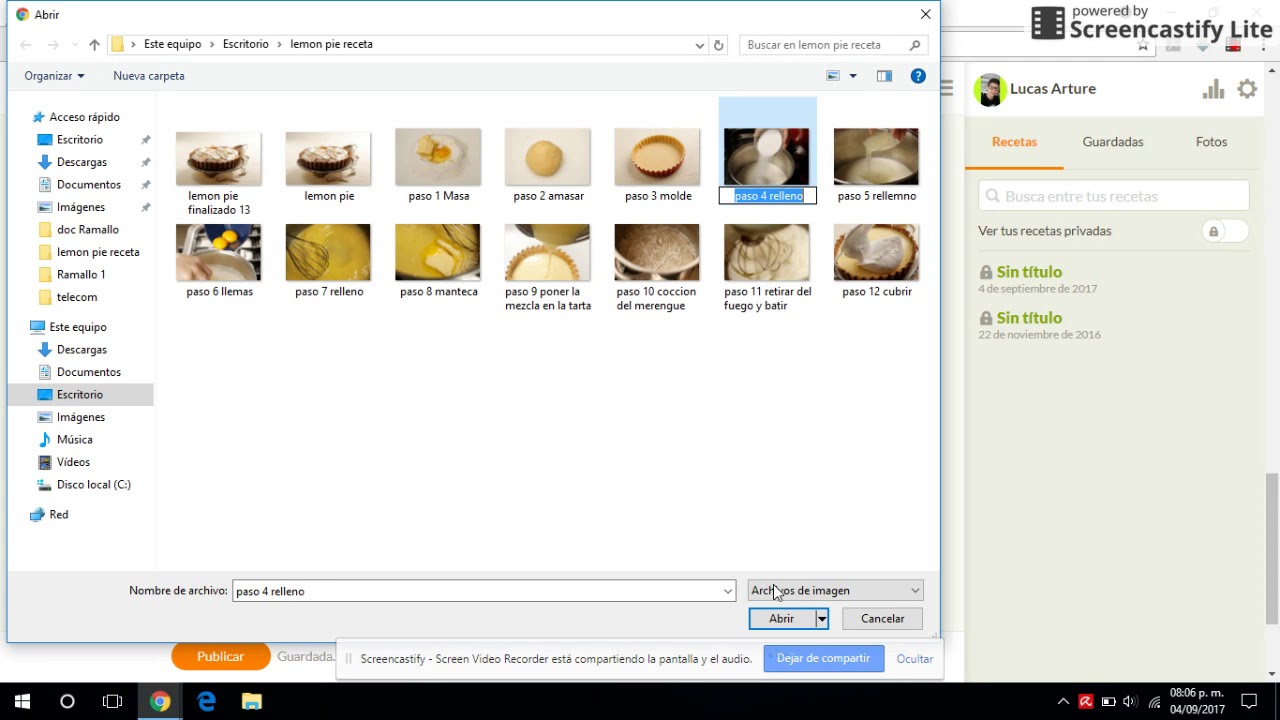
Task: Click Nueva carpeta in the toolbar
Action: tap(149, 76)
